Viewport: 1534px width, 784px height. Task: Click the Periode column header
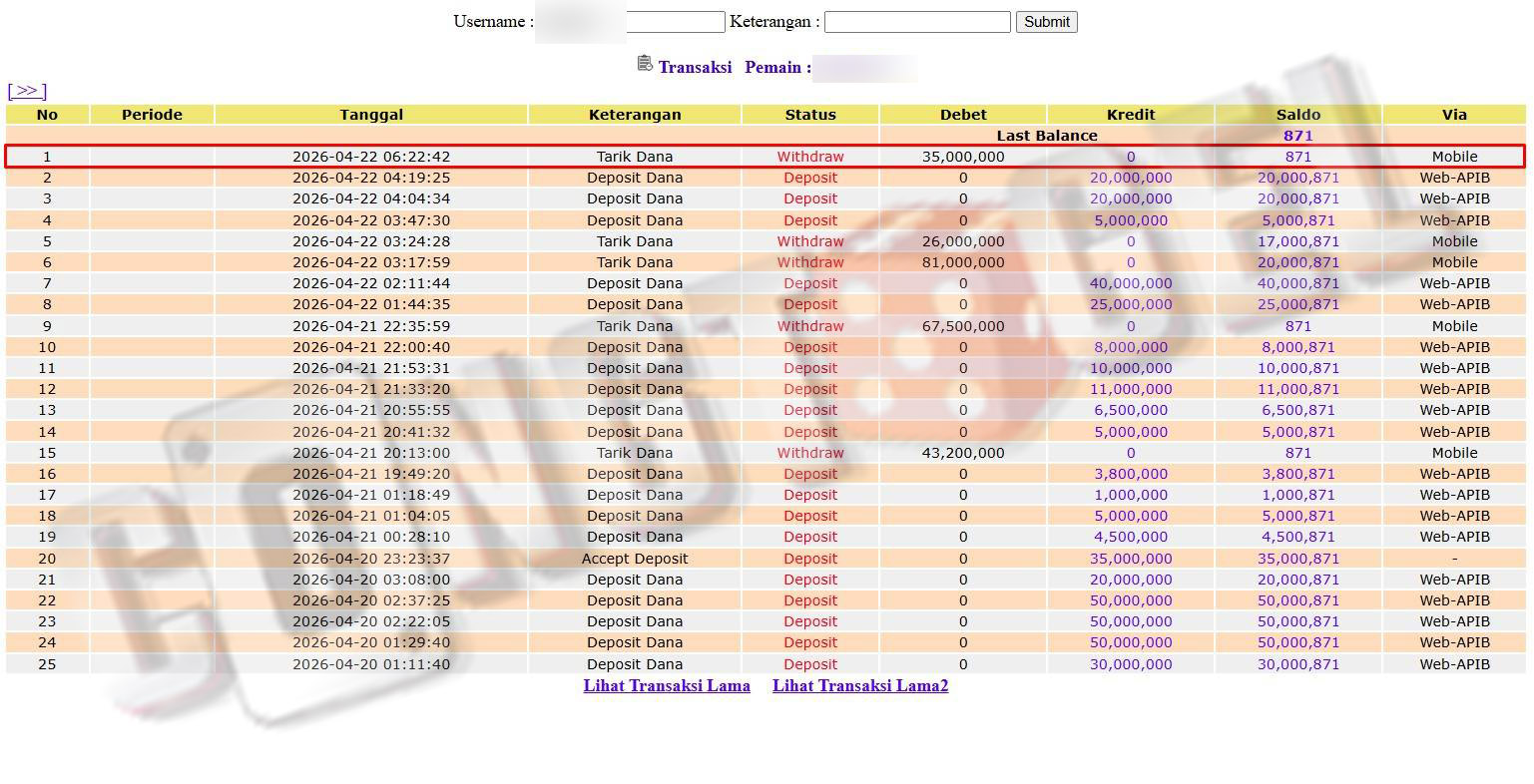(152, 115)
